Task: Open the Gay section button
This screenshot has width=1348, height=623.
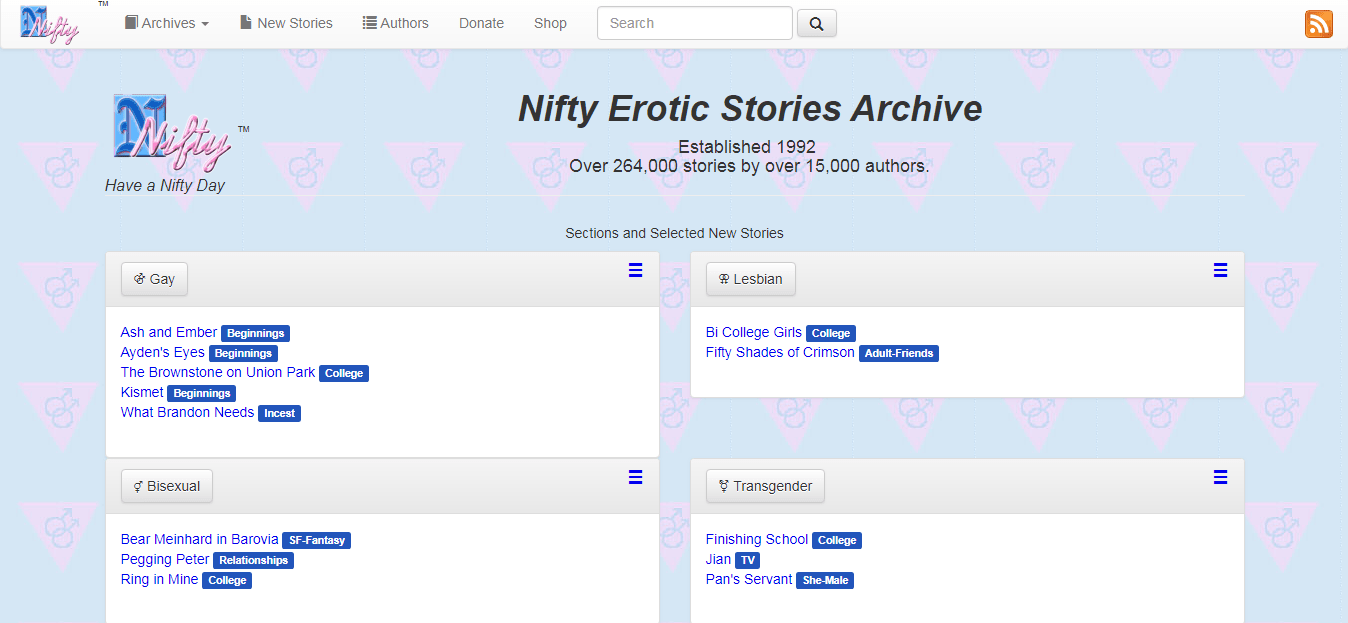Action: coord(154,279)
